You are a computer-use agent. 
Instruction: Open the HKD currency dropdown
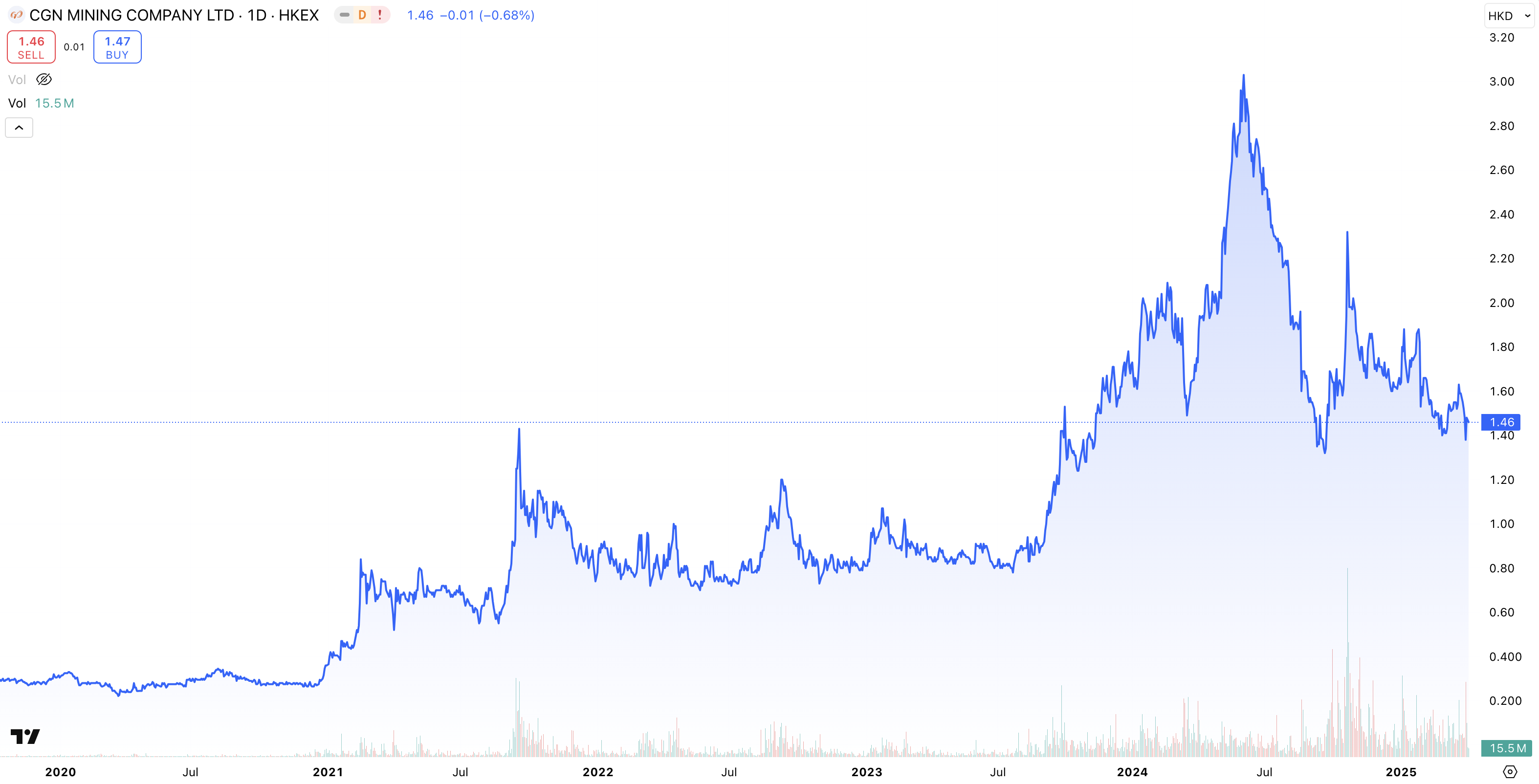tap(1509, 16)
